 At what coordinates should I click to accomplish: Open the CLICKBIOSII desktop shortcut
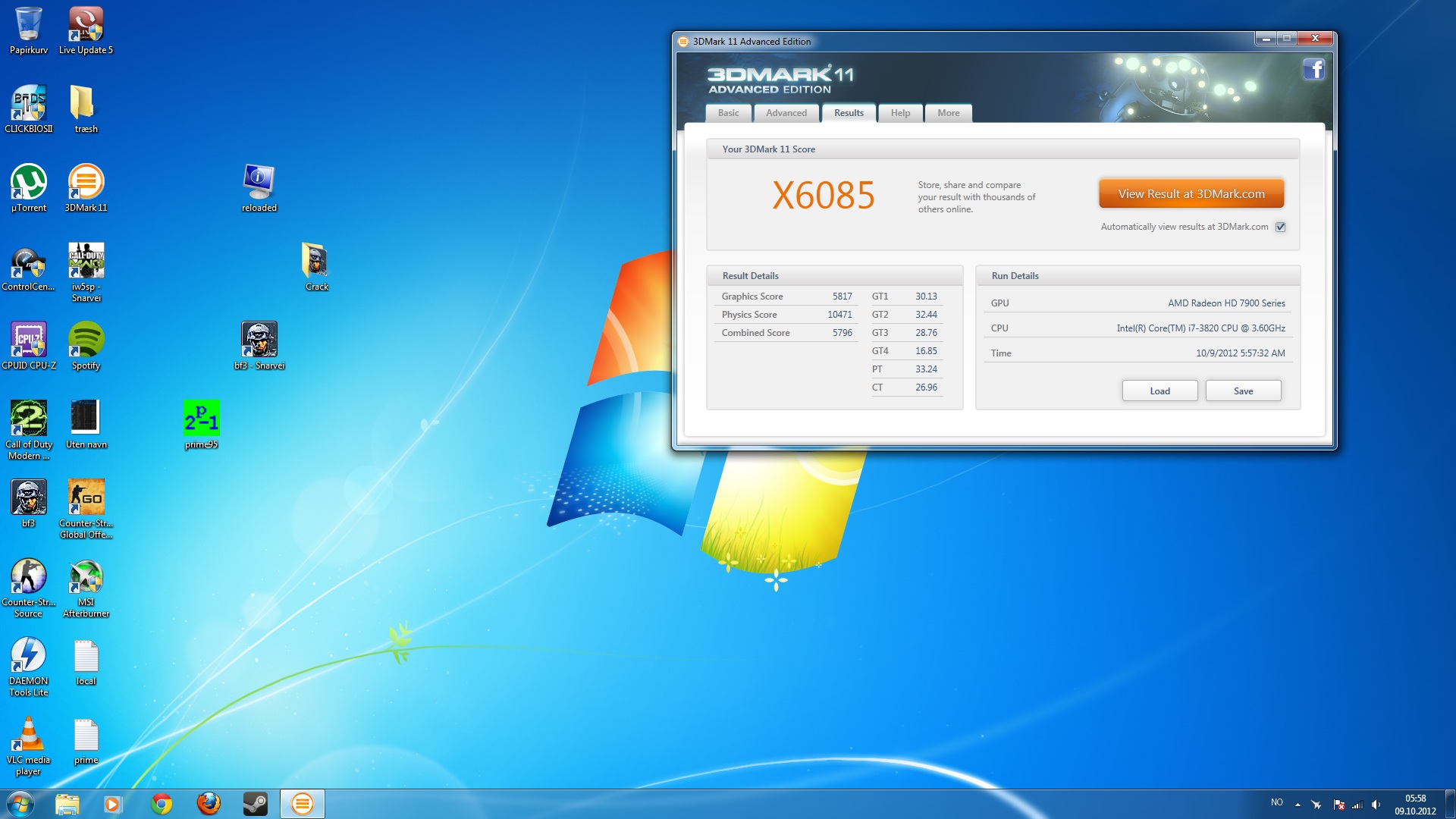pos(28,109)
